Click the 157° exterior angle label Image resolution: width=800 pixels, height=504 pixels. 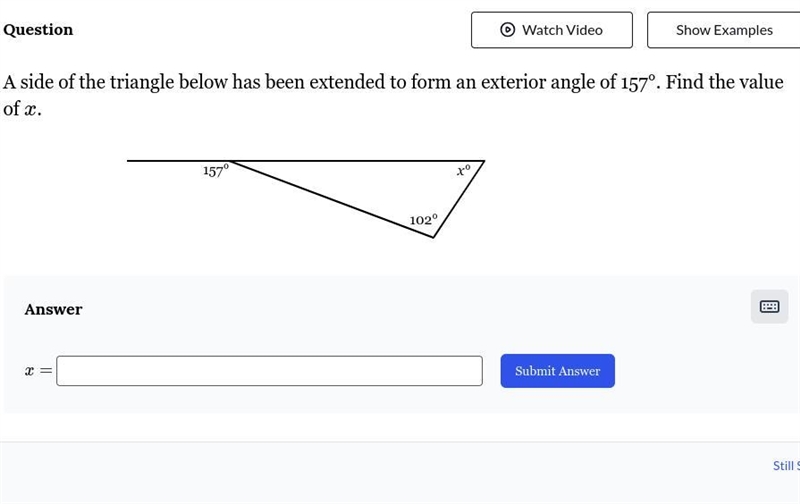pyautogui.click(x=216, y=170)
